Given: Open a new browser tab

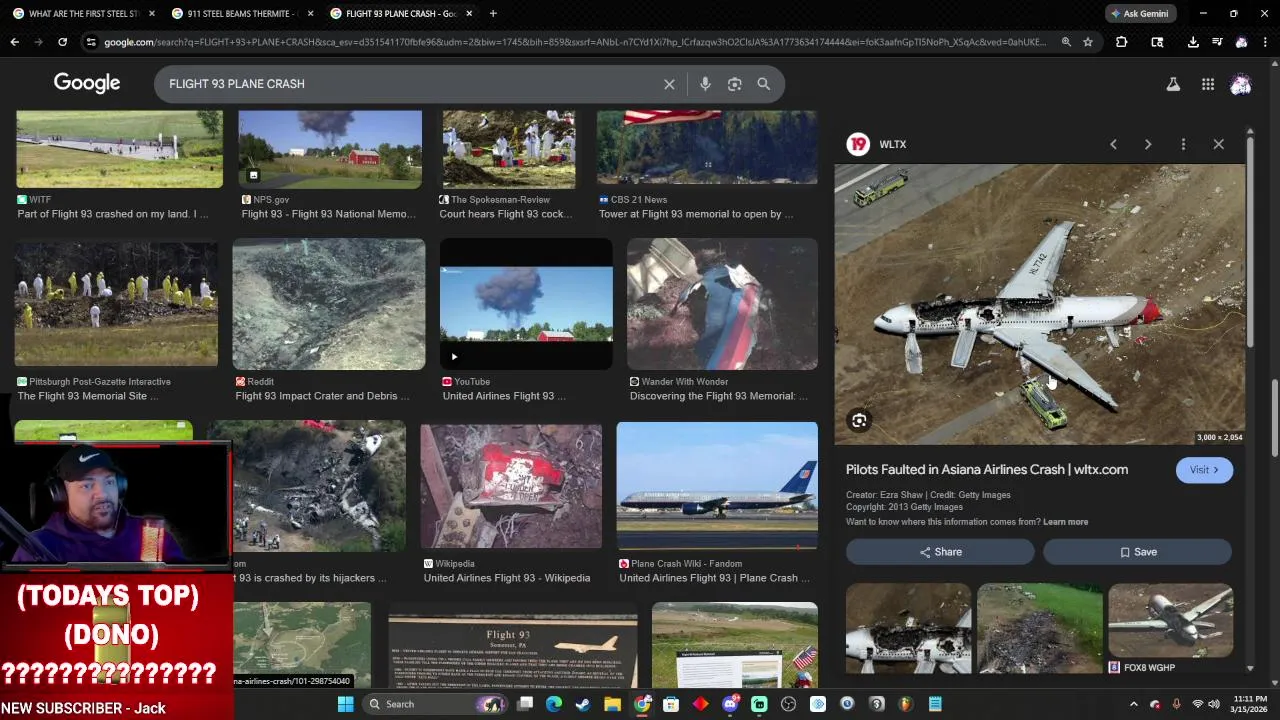Looking at the screenshot, I should coord(493,14).
